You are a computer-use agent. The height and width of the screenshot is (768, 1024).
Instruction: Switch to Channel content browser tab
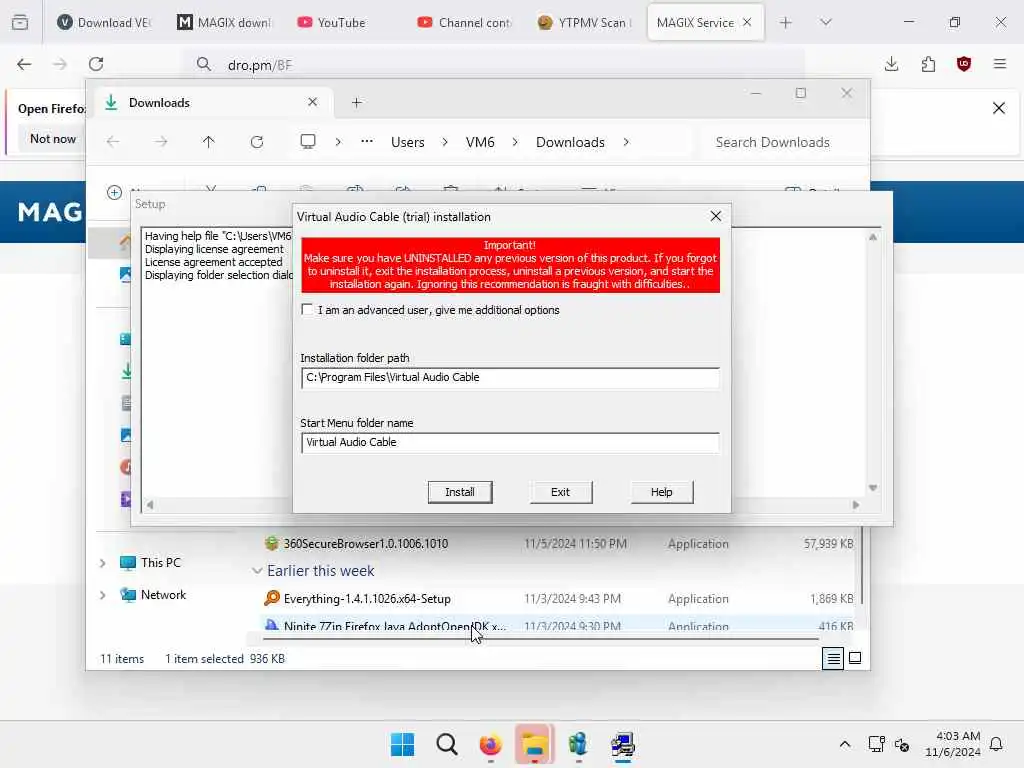(x=466, y=22)
